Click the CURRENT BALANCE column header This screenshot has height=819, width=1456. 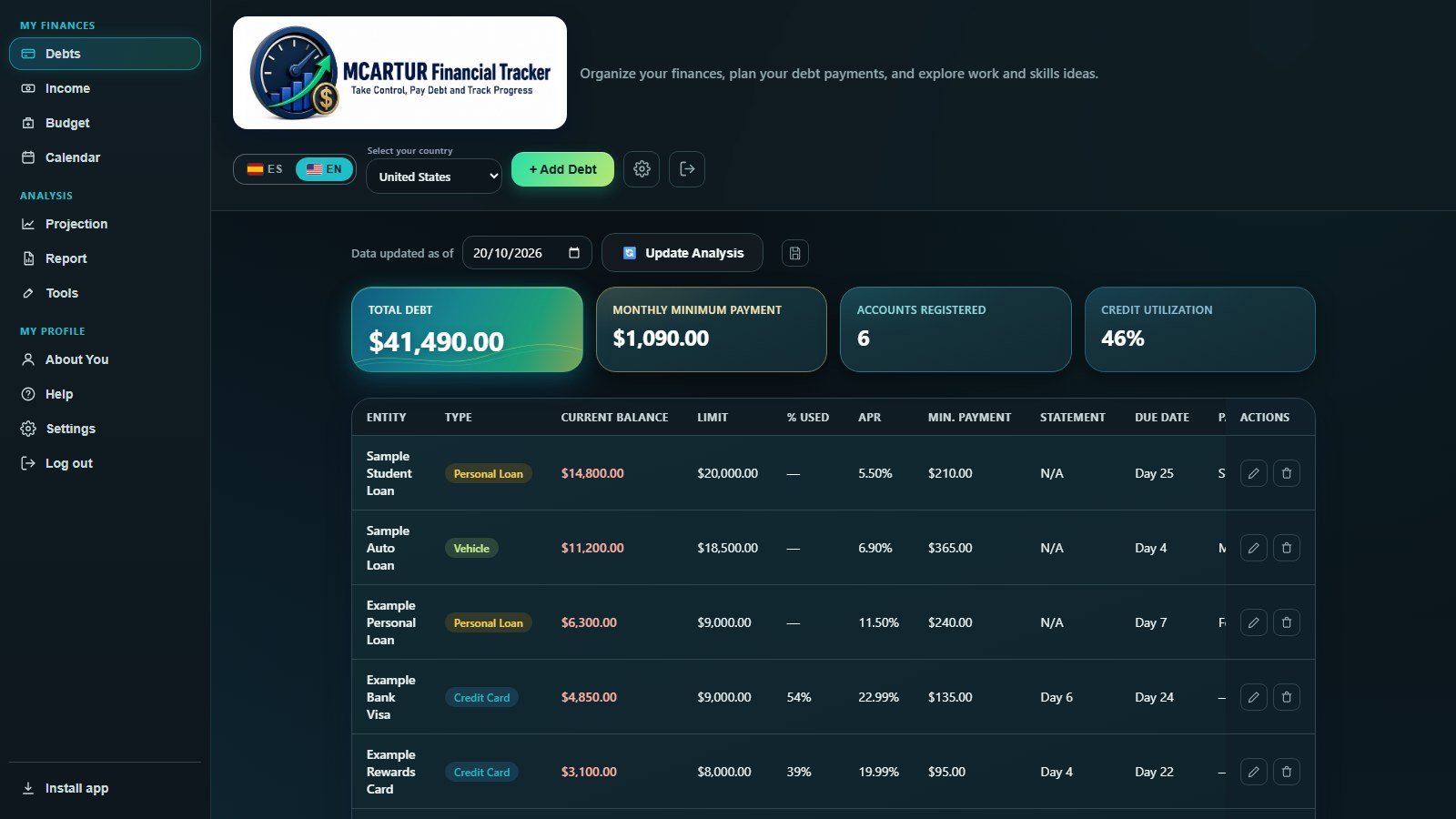point(614,418)
